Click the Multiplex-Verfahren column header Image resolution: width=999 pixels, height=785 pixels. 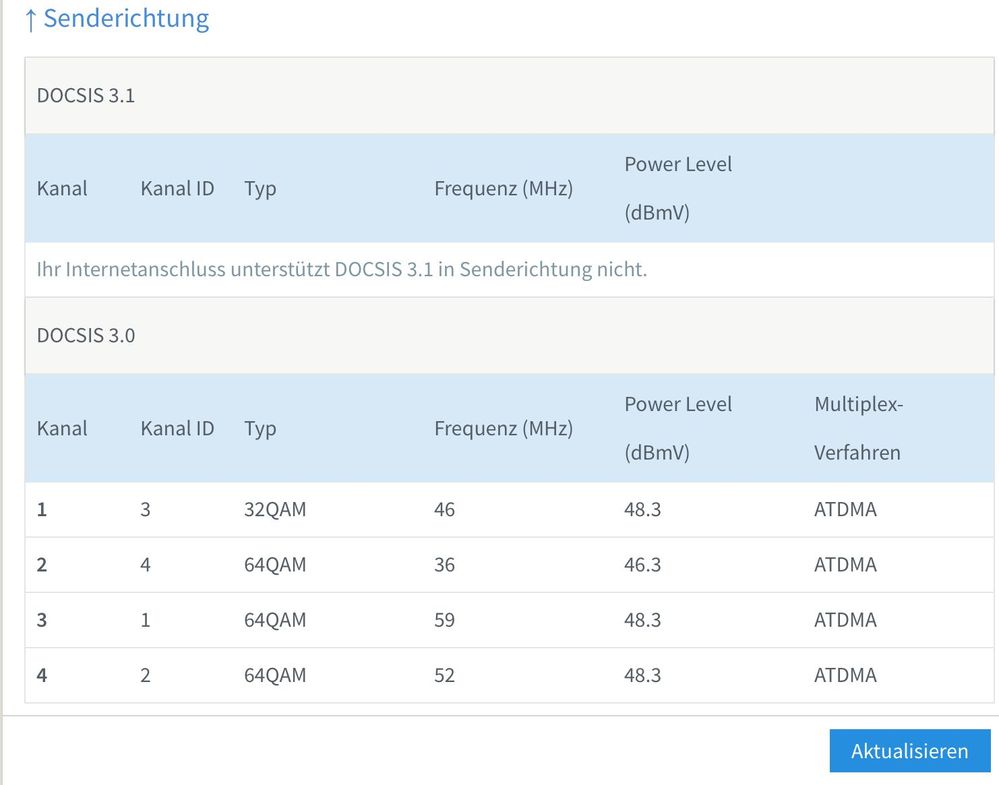point(858,428)
